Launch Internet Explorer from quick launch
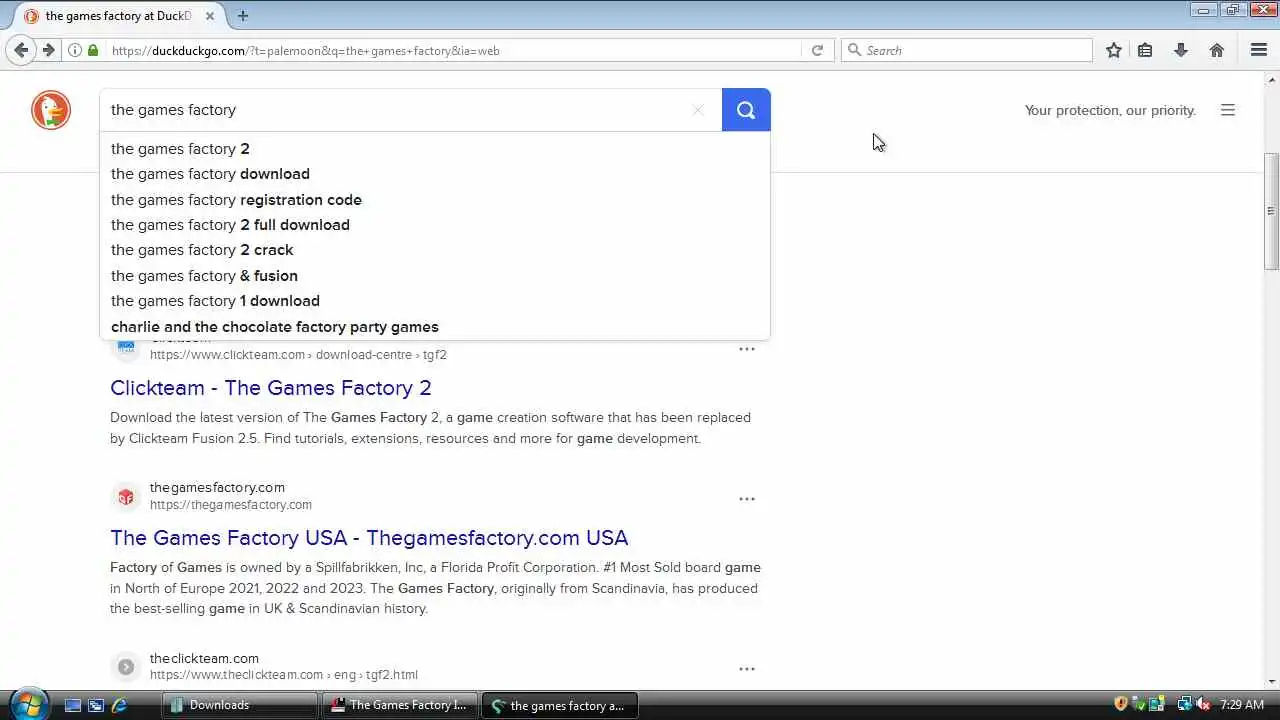 click(x=119, y=705)
